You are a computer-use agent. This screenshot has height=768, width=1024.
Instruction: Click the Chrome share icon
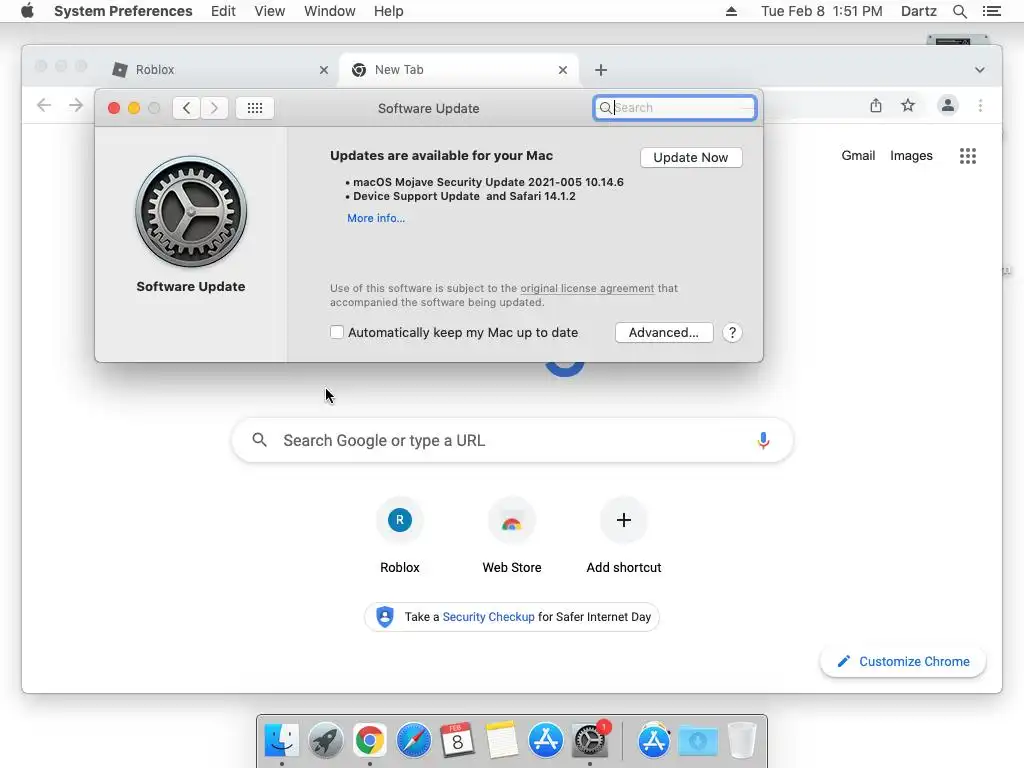[x=876, y=105]
